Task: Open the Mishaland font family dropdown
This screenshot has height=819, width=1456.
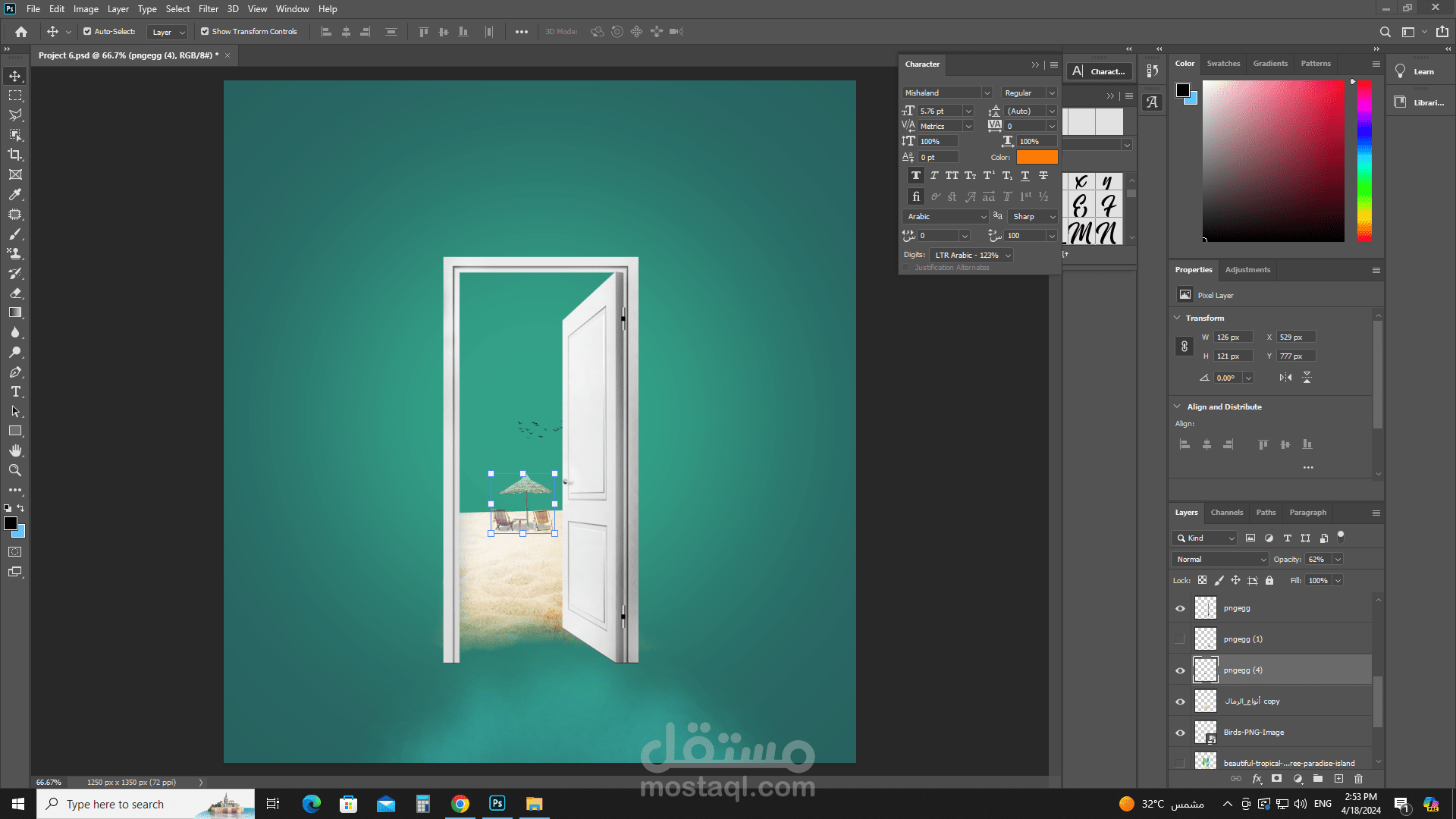Action: click(987, 93)
